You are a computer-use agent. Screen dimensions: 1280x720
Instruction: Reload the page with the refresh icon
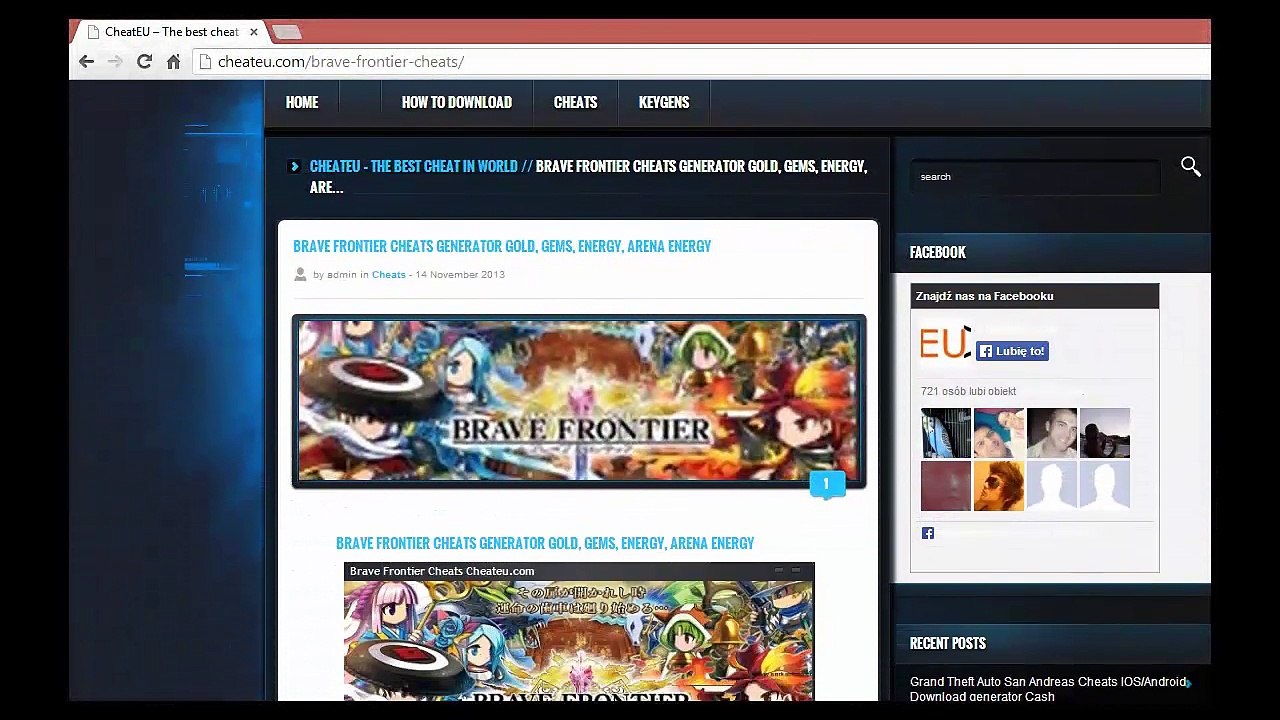point(144,62)
